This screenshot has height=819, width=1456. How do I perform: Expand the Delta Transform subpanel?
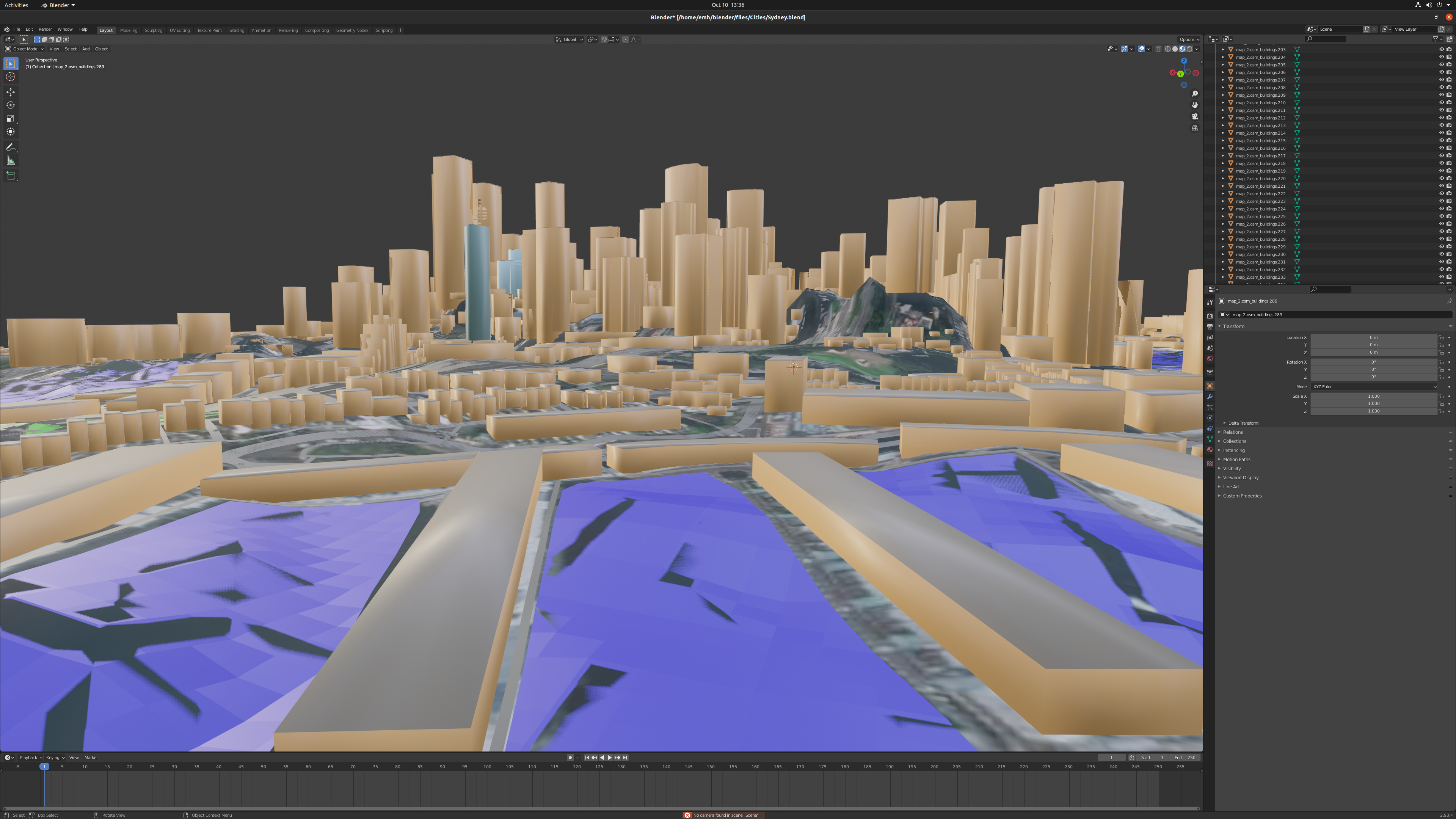tap(1243, 424)
